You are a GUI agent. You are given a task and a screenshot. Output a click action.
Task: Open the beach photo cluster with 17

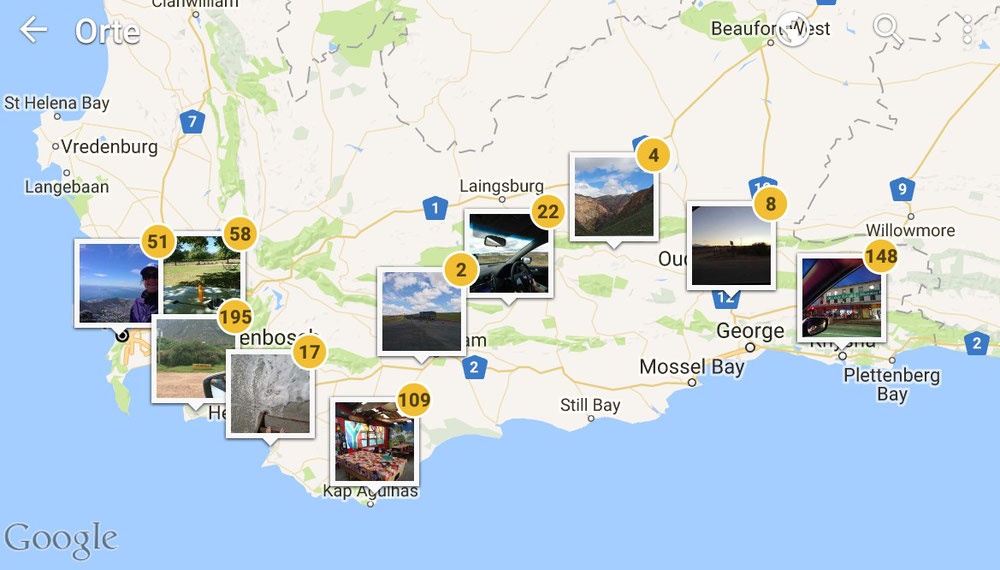270,393
